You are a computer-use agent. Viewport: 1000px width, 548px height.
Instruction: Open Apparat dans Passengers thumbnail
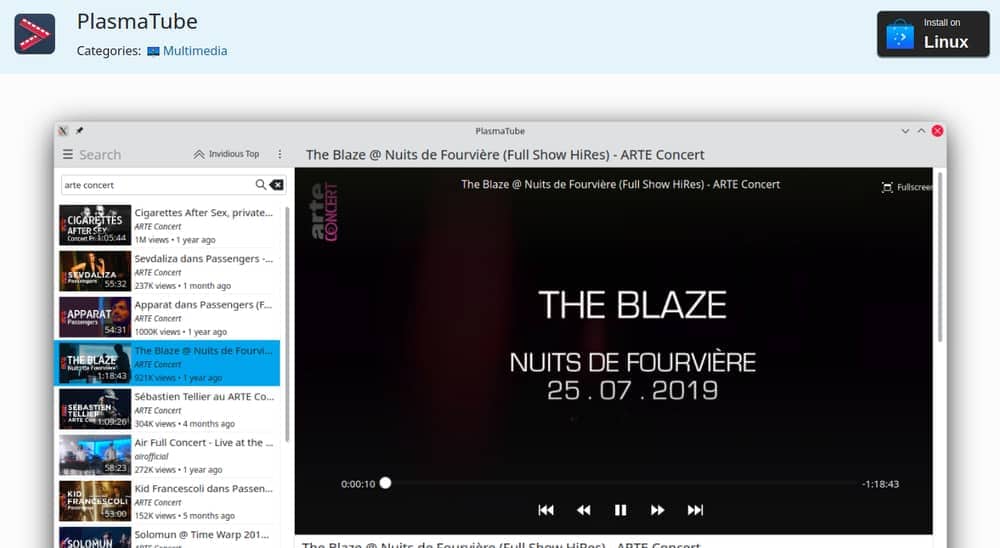95,316
